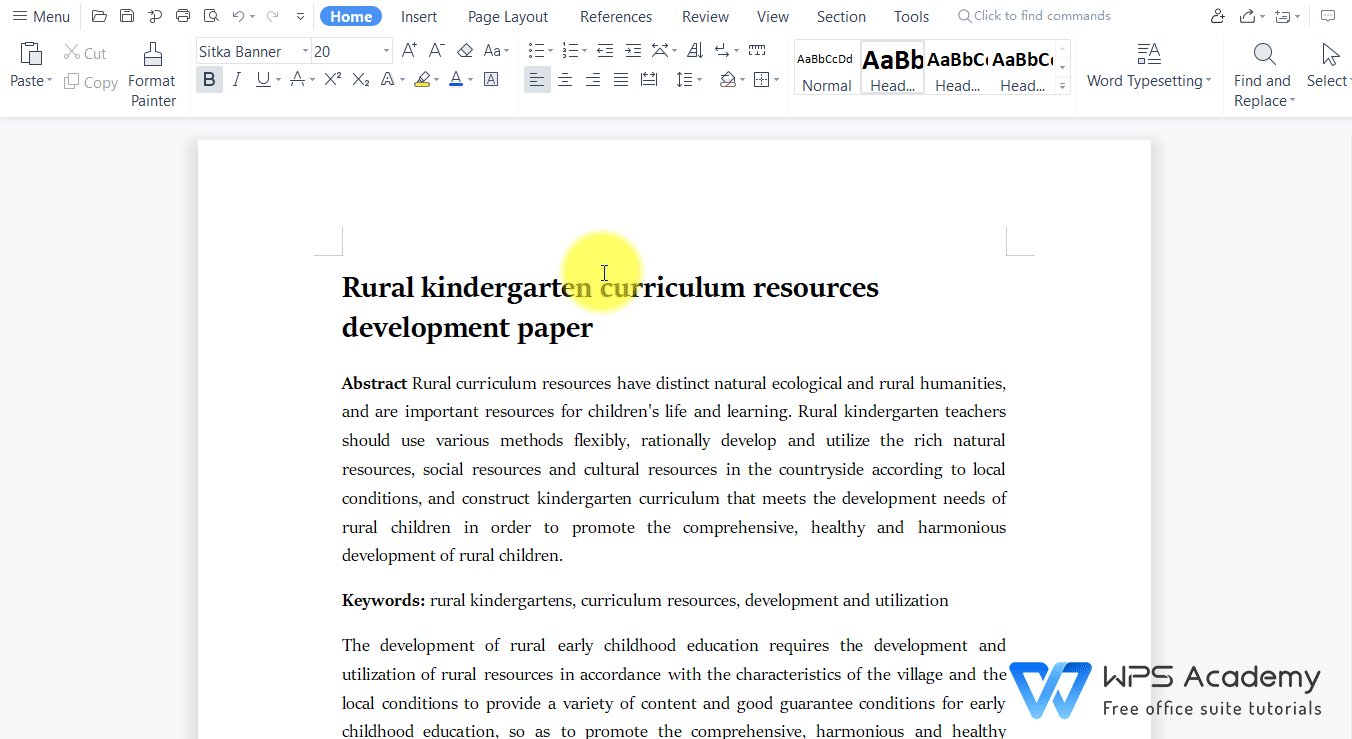Open the Menu button
Image resolution: width=1352 pixels, height=739 pixels.
coord(41,17)
